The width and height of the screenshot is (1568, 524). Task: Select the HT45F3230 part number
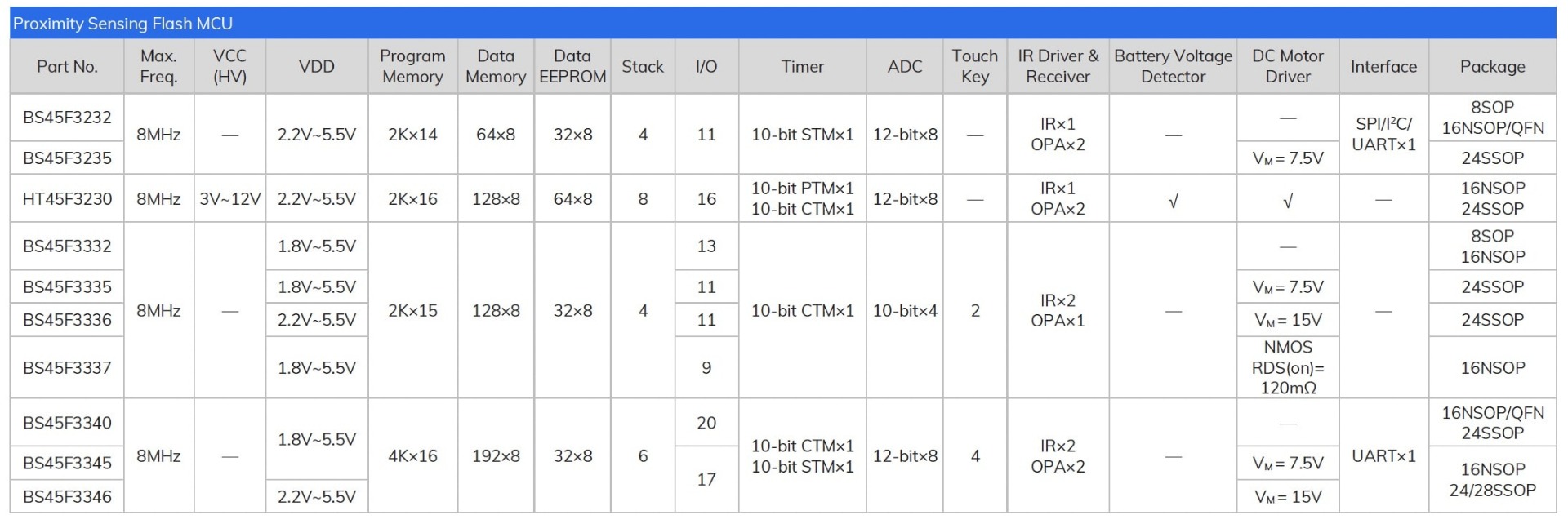67,198
